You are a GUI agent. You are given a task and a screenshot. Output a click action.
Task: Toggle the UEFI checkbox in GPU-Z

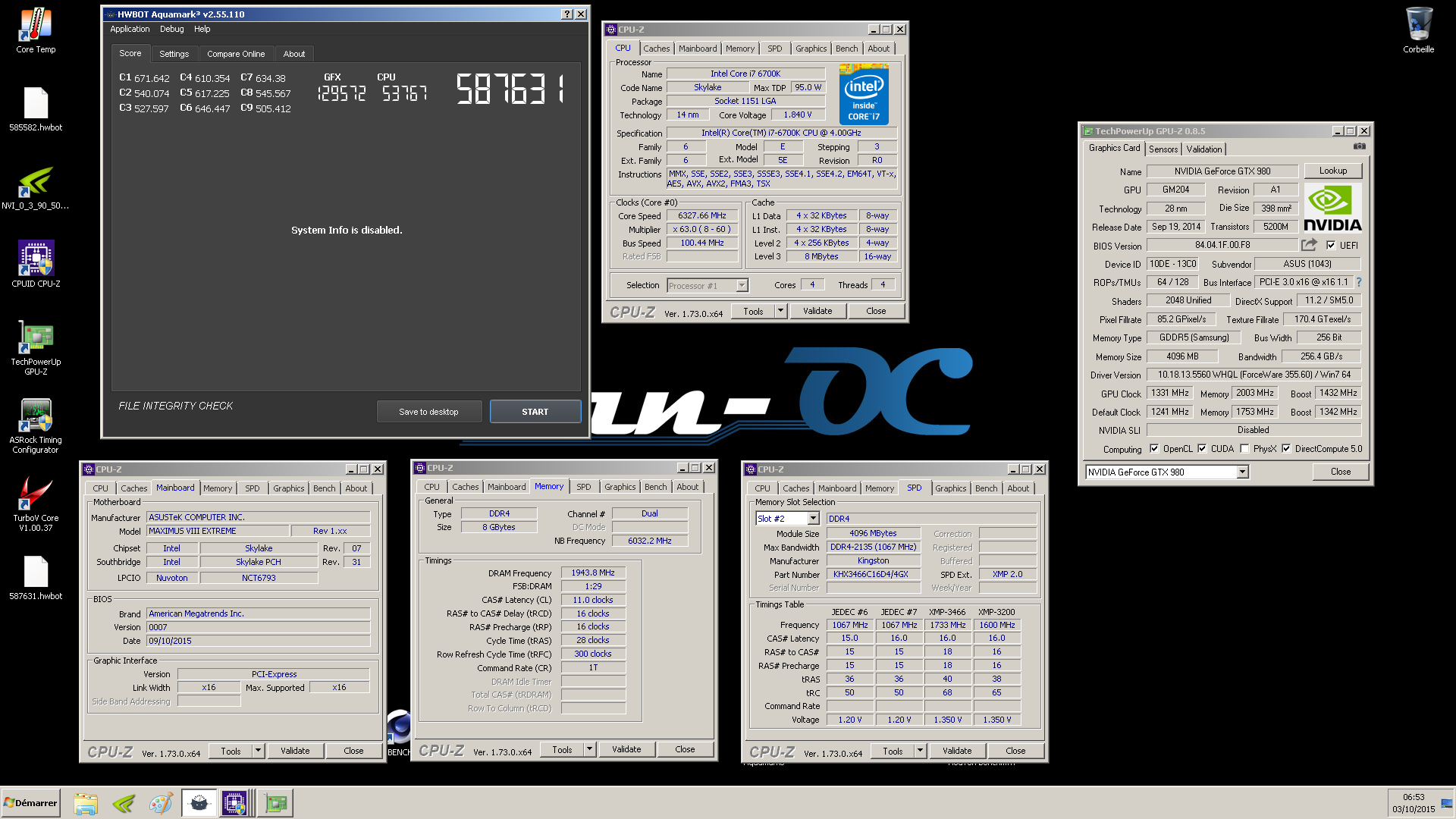point(1331,245)
